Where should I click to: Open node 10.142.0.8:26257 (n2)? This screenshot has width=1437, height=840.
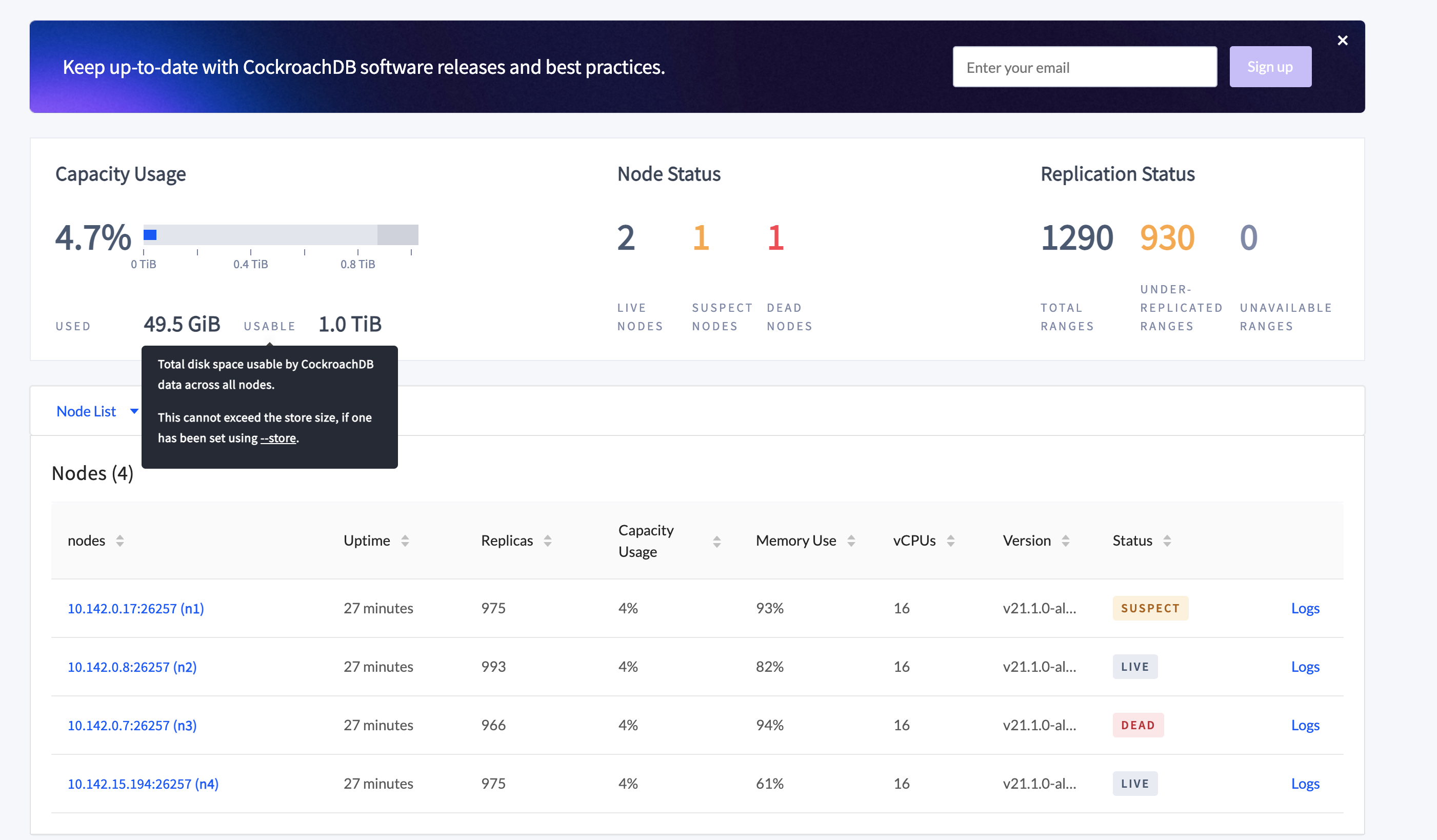(x=132, y=667)
